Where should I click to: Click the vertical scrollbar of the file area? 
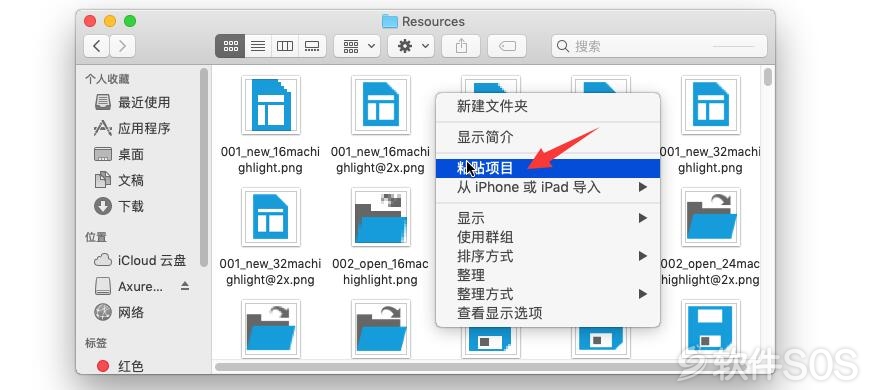(x=768, y=77)
